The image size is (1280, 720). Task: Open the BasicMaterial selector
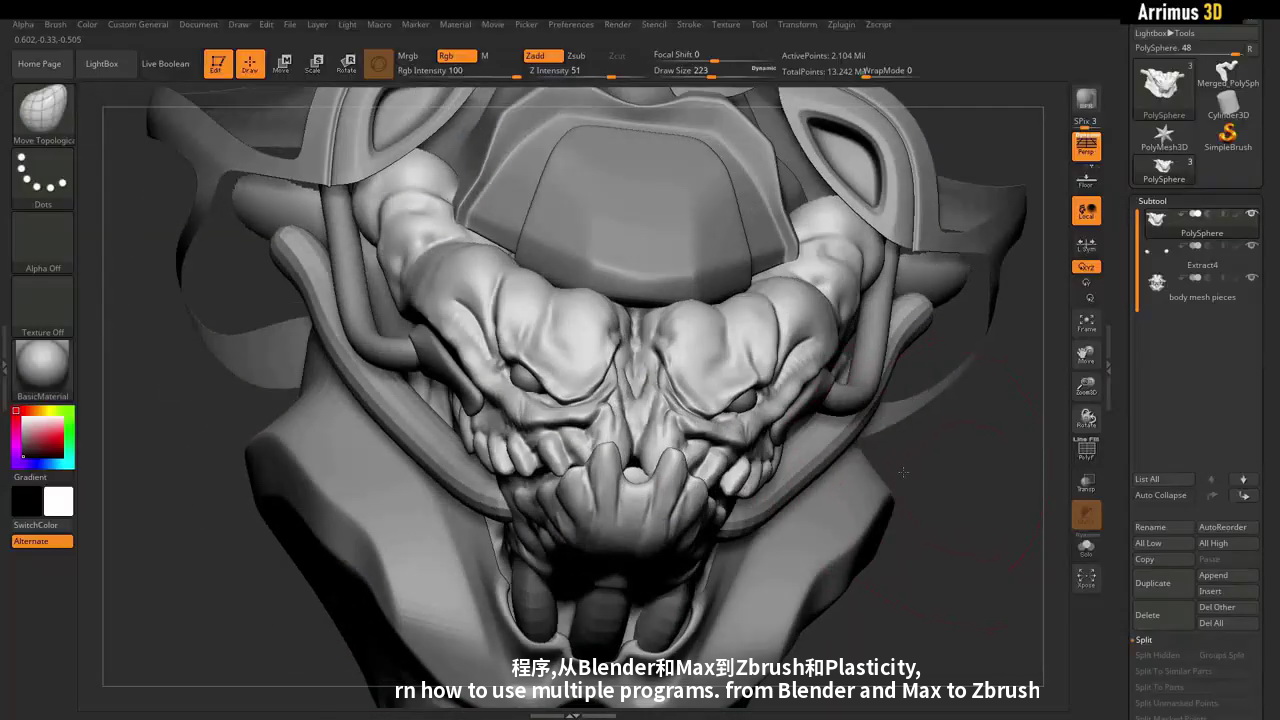[x=43, y=371]
